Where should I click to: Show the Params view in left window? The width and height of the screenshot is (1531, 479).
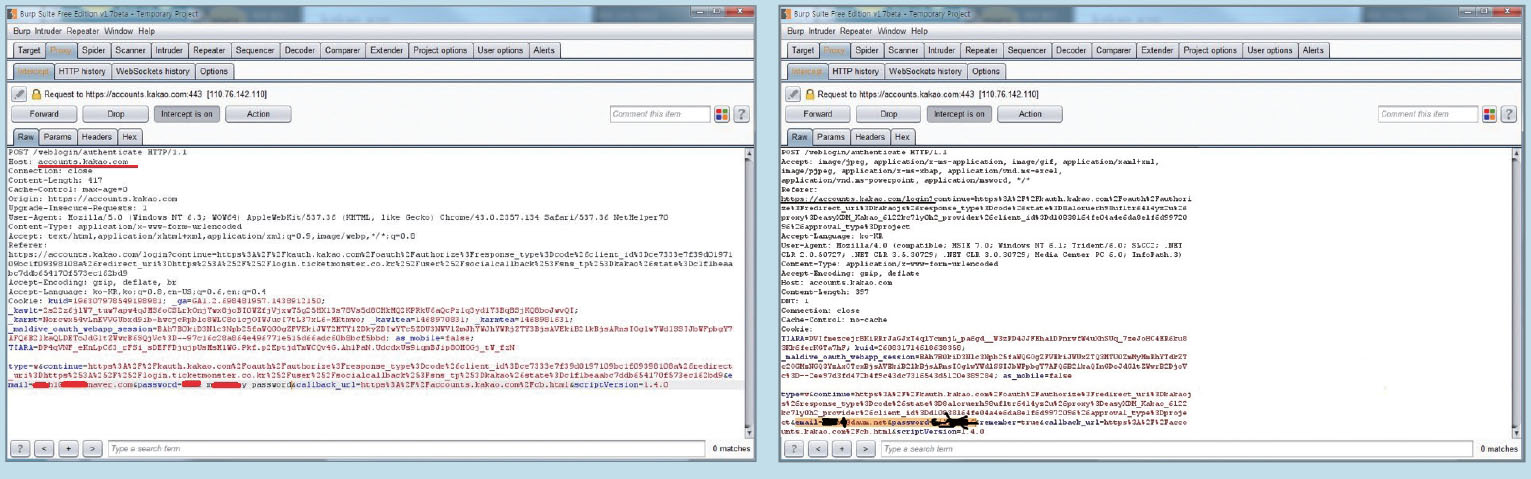(x=58, y=137)
